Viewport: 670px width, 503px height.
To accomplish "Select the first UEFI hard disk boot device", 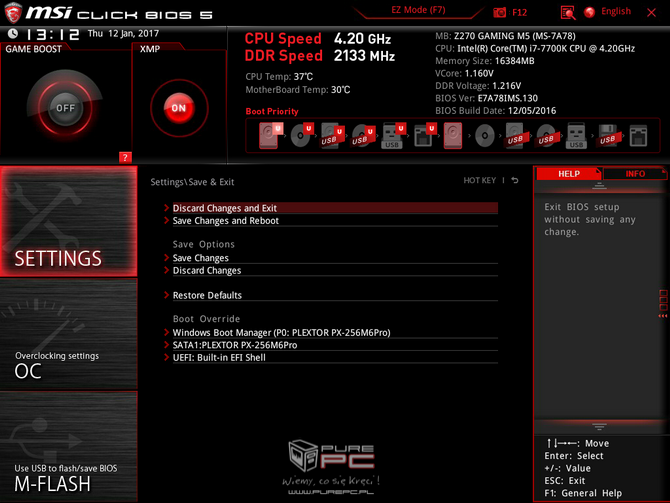I will pyautogui.click(x=270, y=135).
